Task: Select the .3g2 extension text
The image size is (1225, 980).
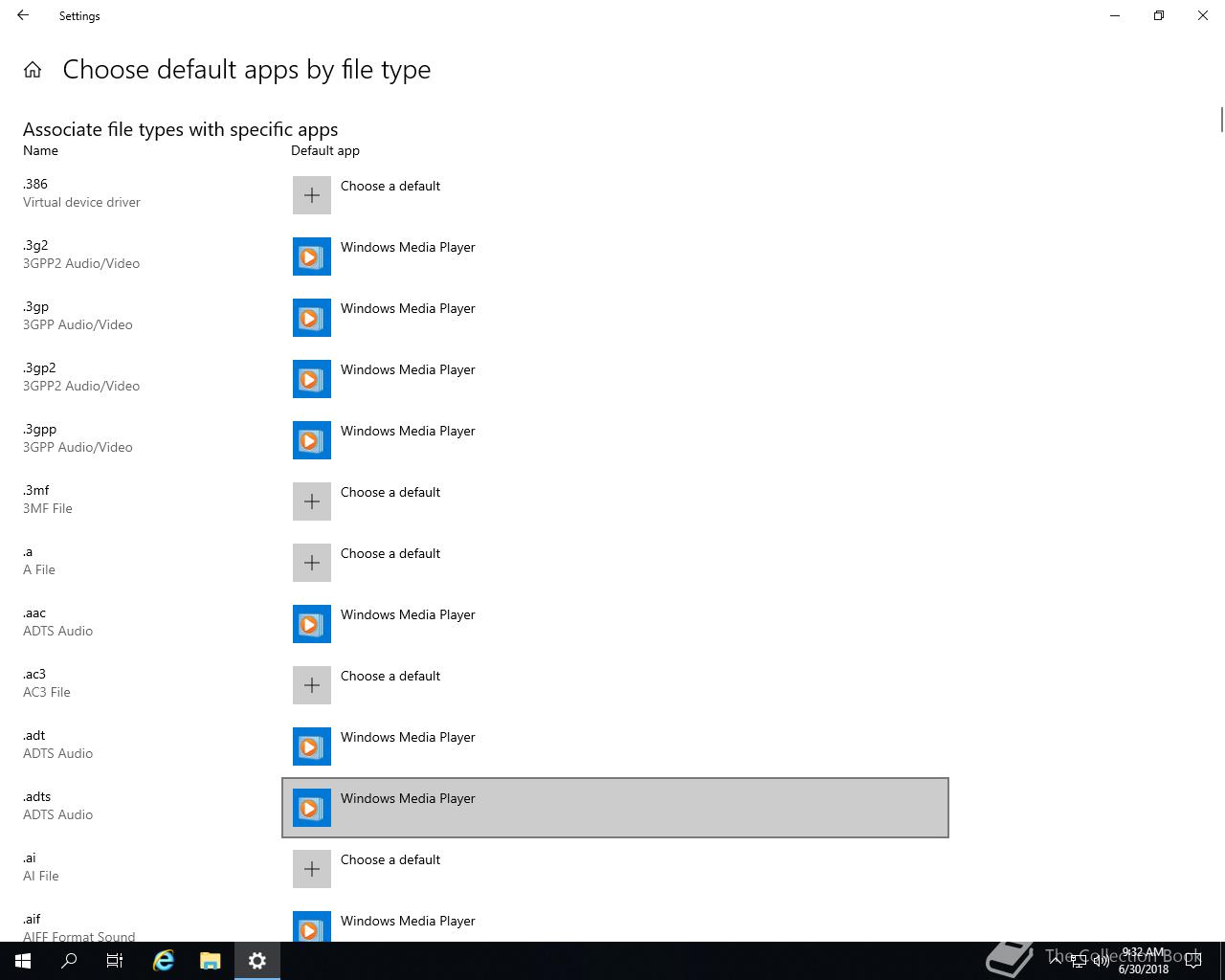Action: (35, 245)
